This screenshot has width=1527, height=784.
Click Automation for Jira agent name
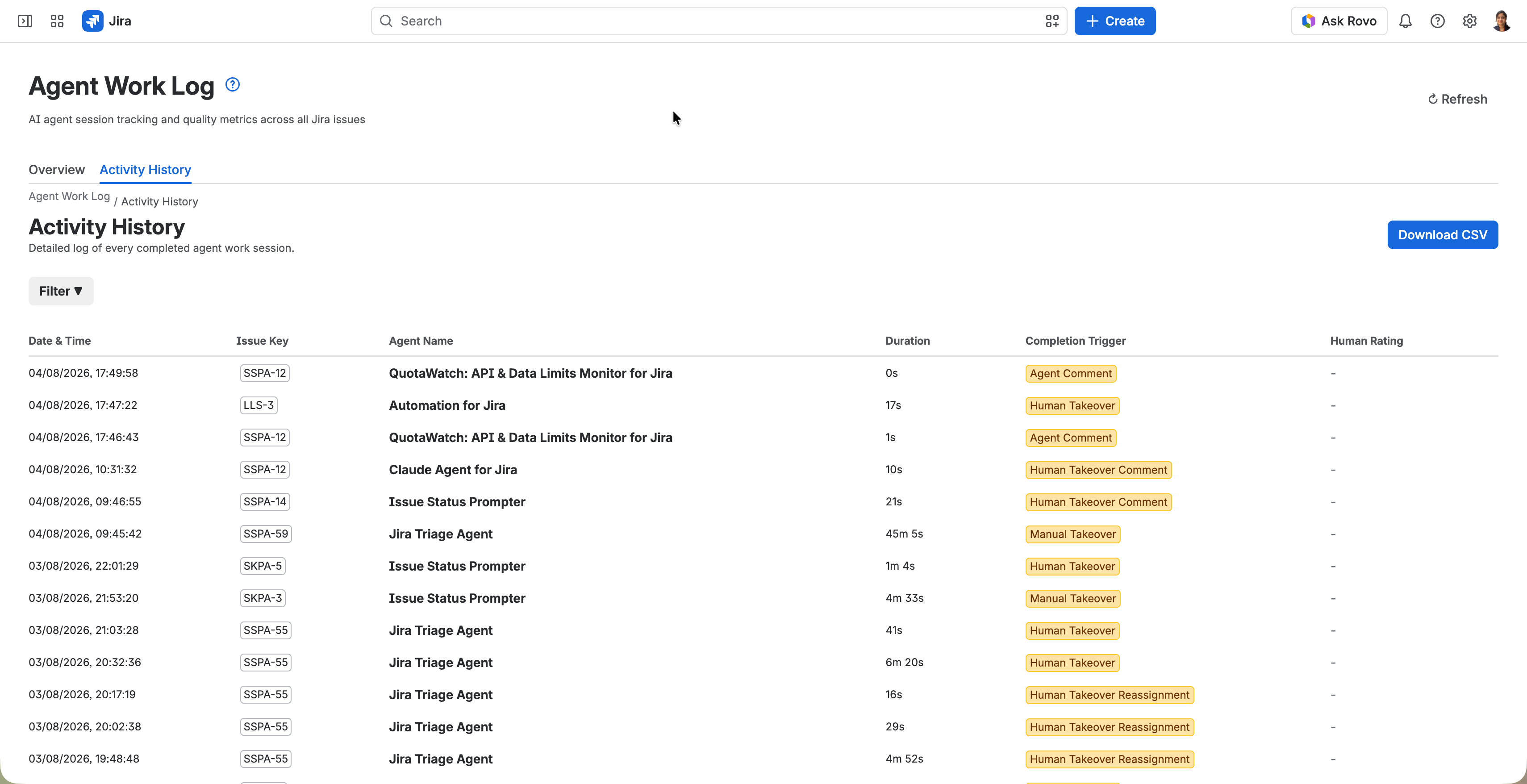pyautogui.click(x=447, y=405)
